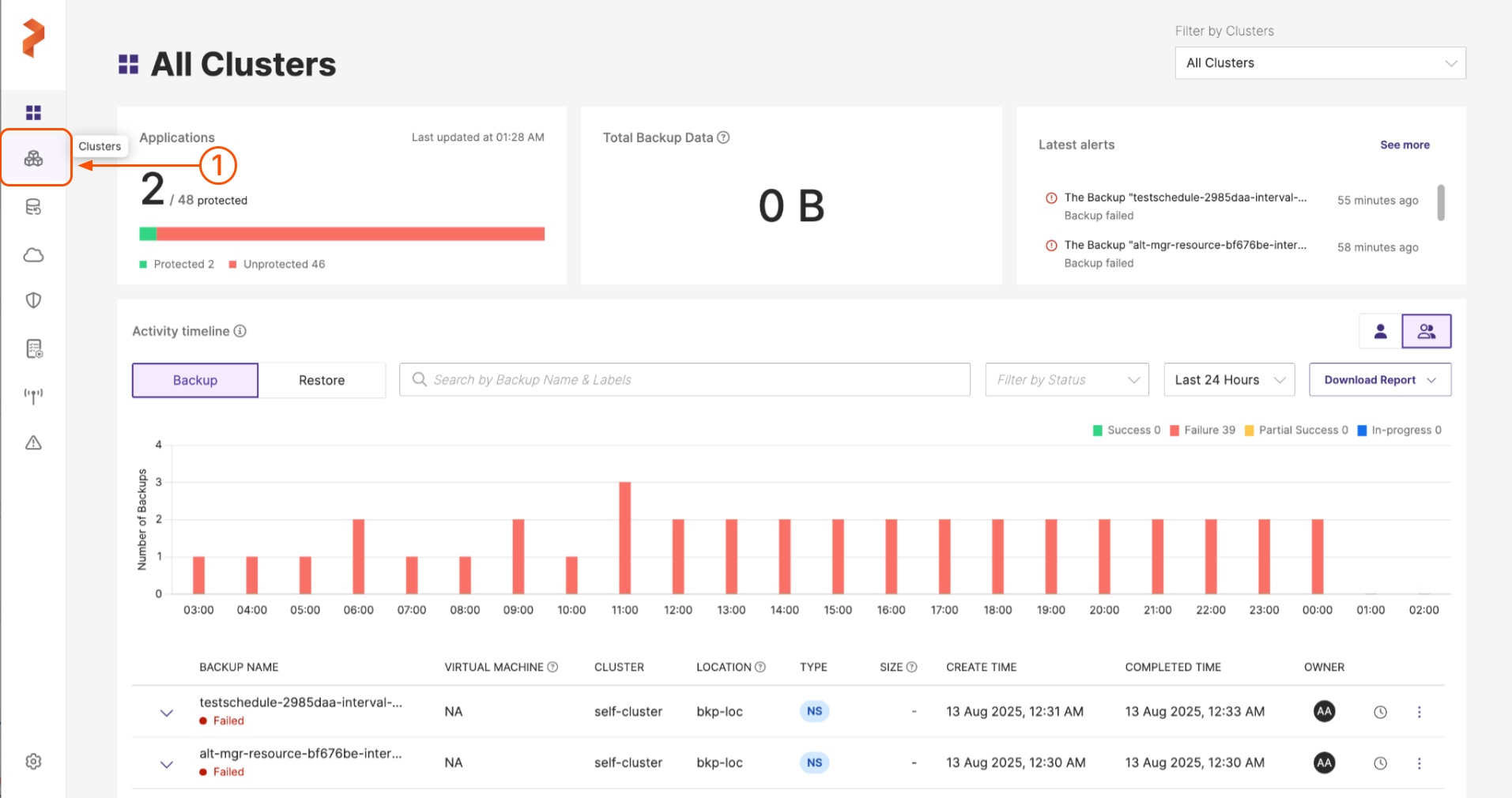
Task: Open the antenna sidebar icon
Action: 33,395
